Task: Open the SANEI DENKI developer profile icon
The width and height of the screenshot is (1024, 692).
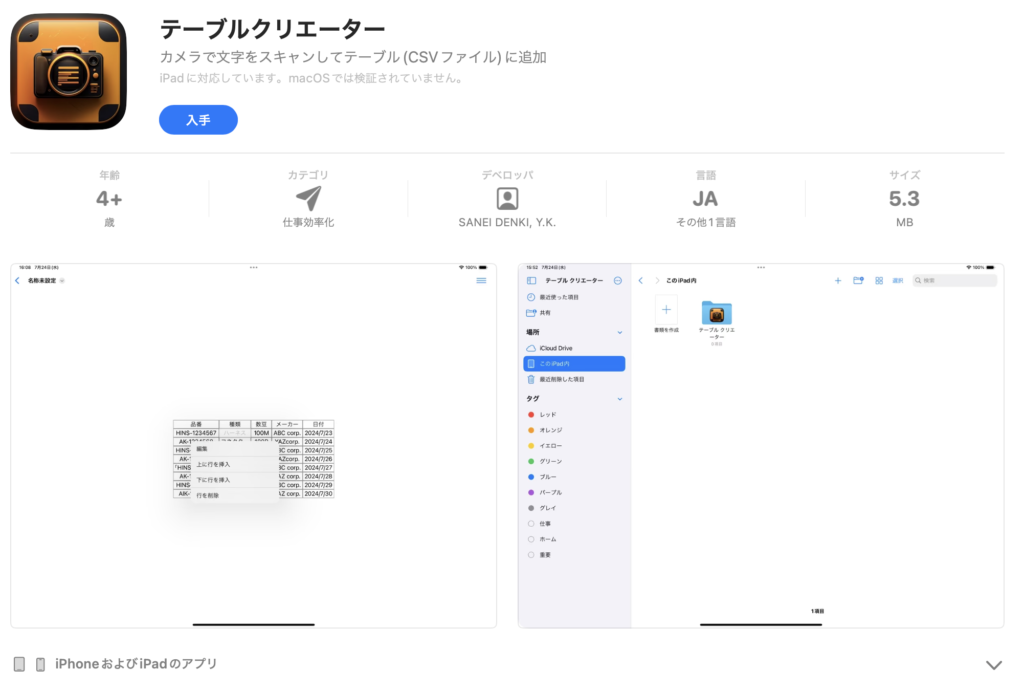Action: pyautogui.click(x=507, y=198)
